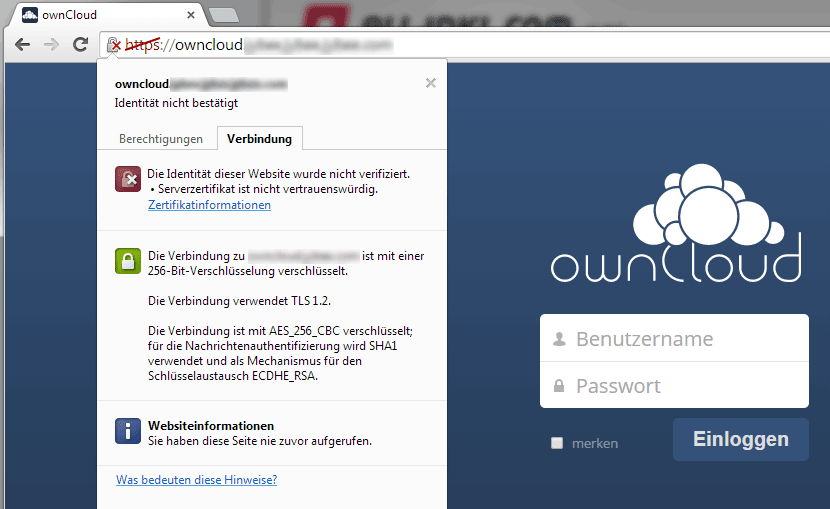This screenshot has width=830, height=509.
Task: Click the address bar URL text
Action: pos(258,45)
